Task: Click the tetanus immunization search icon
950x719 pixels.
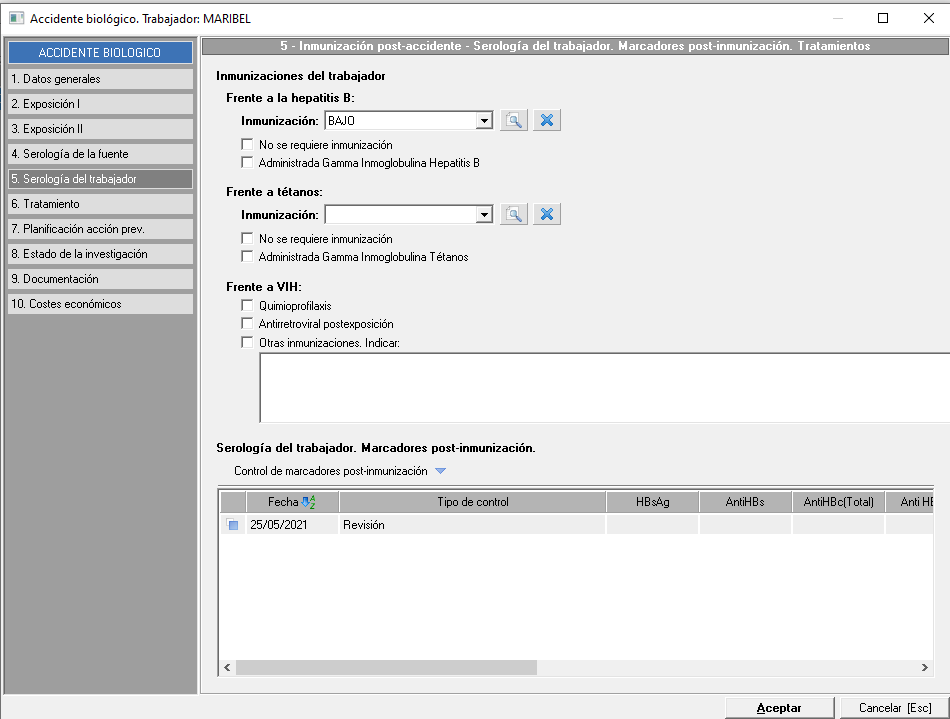Action: tap(514, 214)
